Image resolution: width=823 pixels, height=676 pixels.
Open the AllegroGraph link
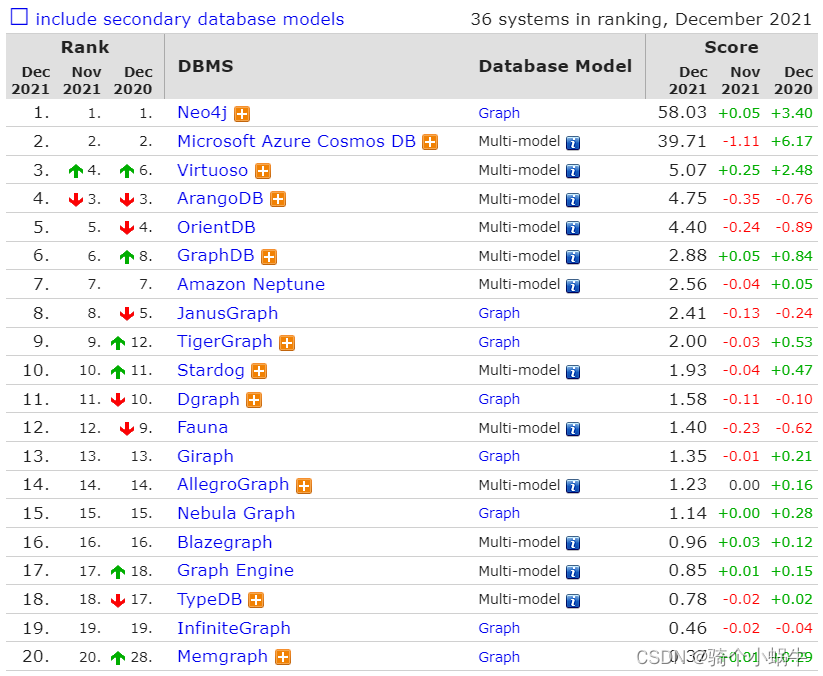(x=233, y=484)
